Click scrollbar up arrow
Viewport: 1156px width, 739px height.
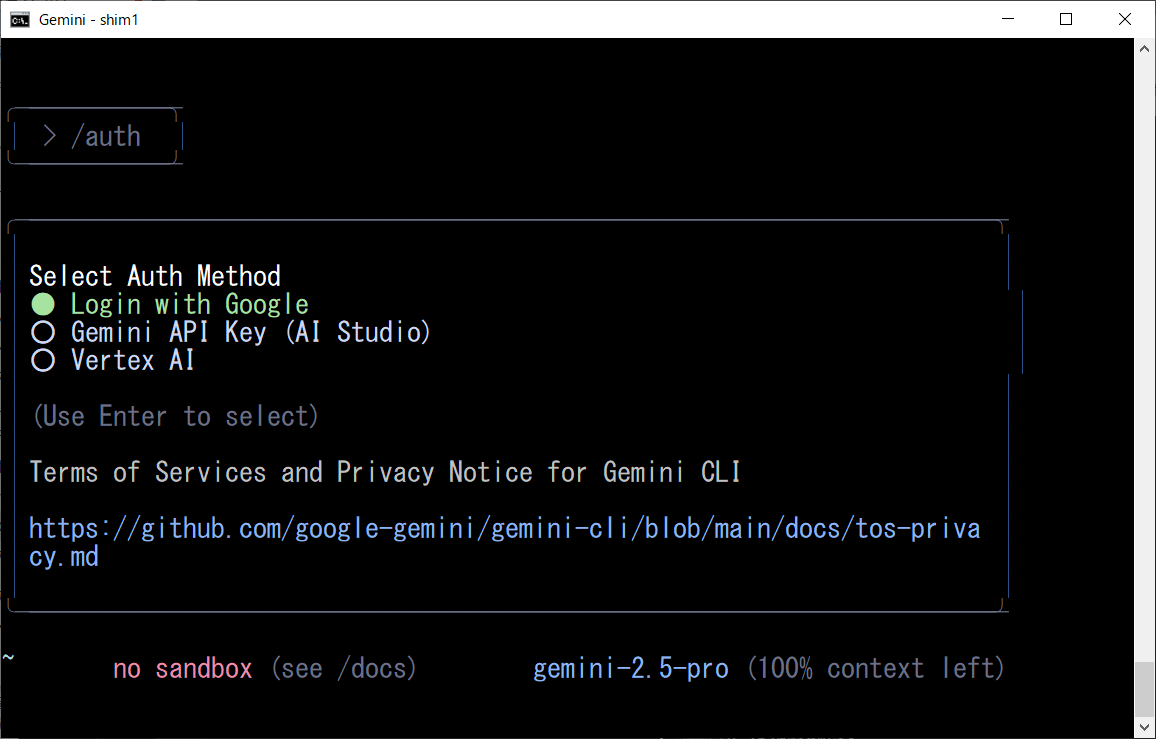[x=1144, y=49]
